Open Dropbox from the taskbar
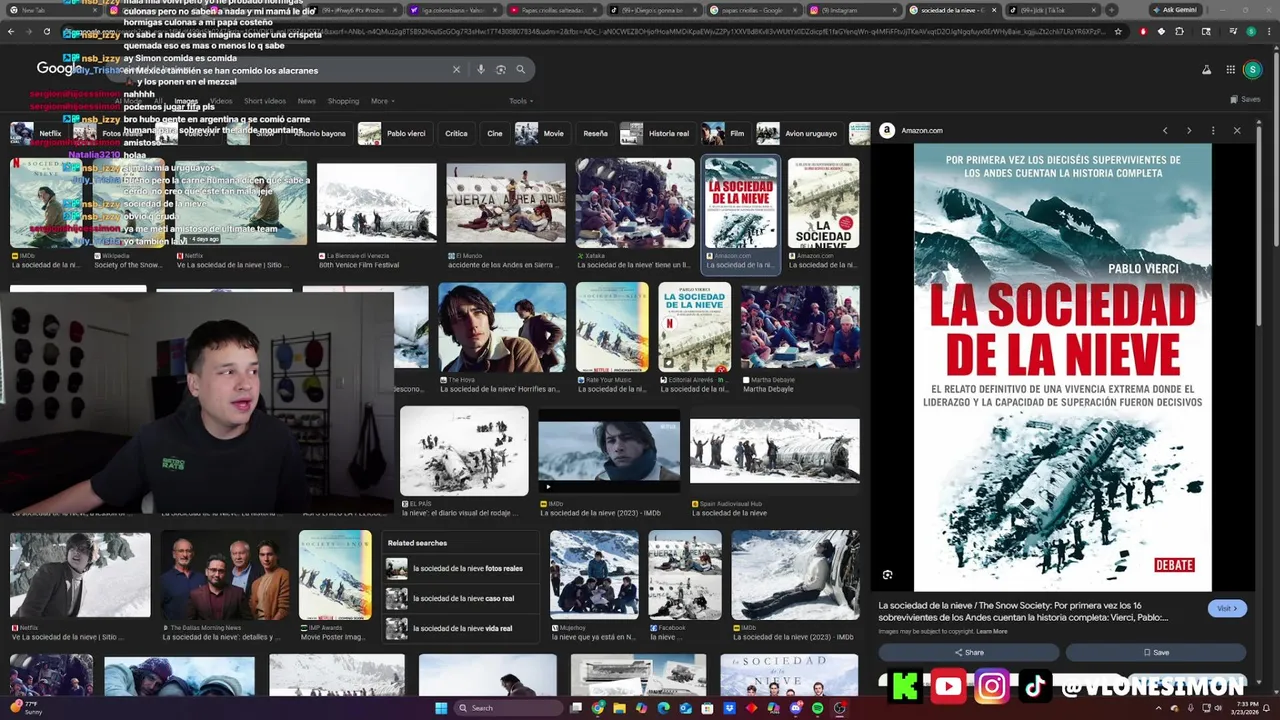Image resolution: width=1280 pixels, height=720 pixels. [x=729, y=708]
